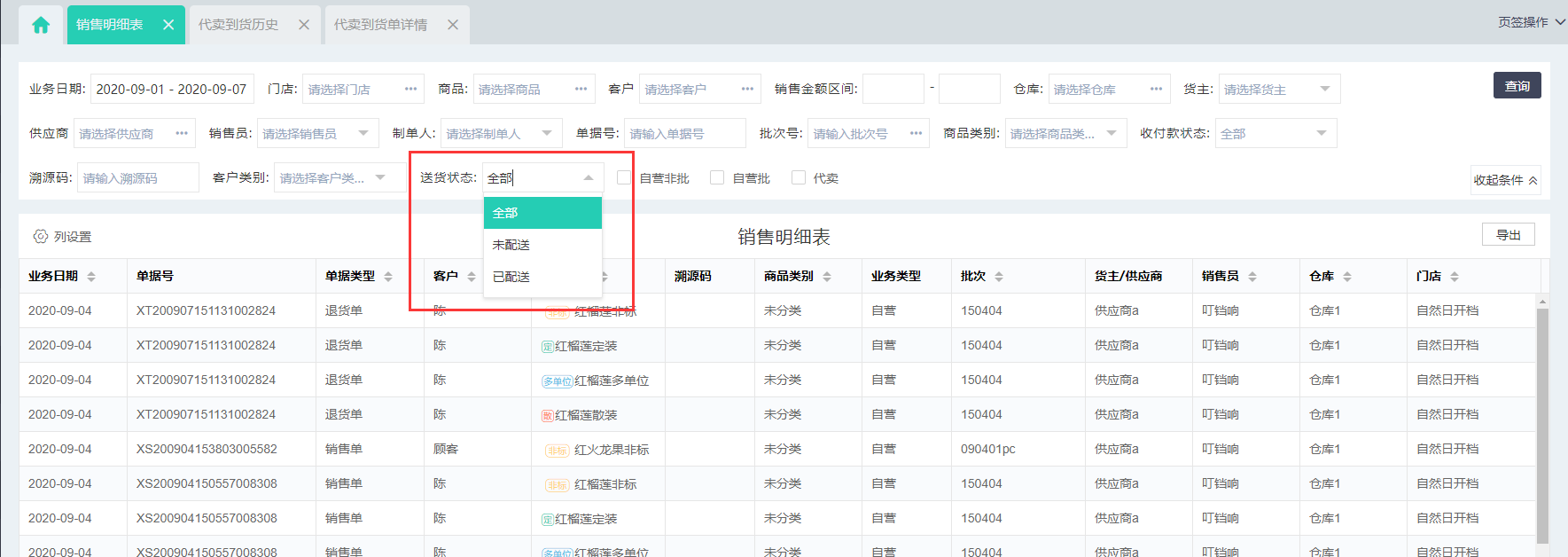Choose 已配送 in delivery status list

[x=542, y=277]
